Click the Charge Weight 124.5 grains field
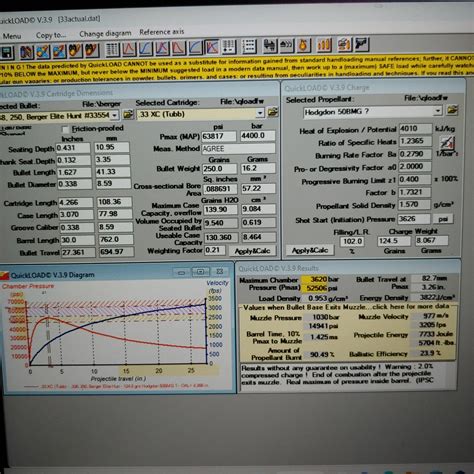Image resolution: width=474 pixels, height=474 pixels. [394, 241]
